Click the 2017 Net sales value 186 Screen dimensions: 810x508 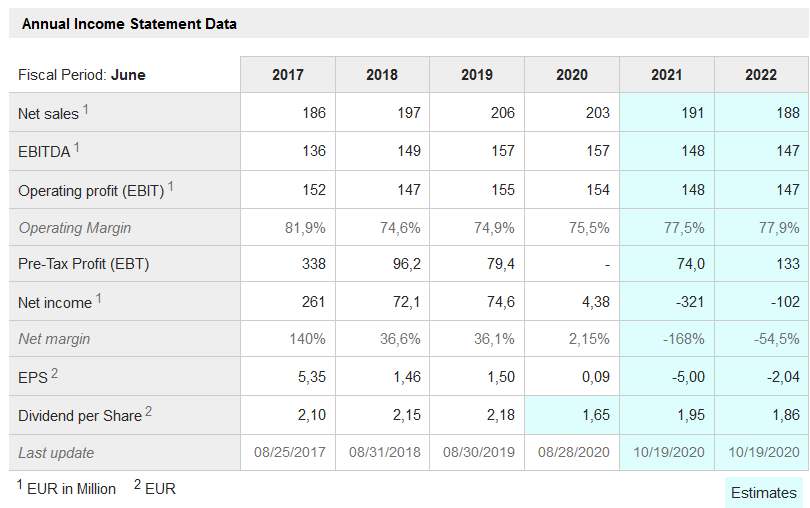(314, 113)
